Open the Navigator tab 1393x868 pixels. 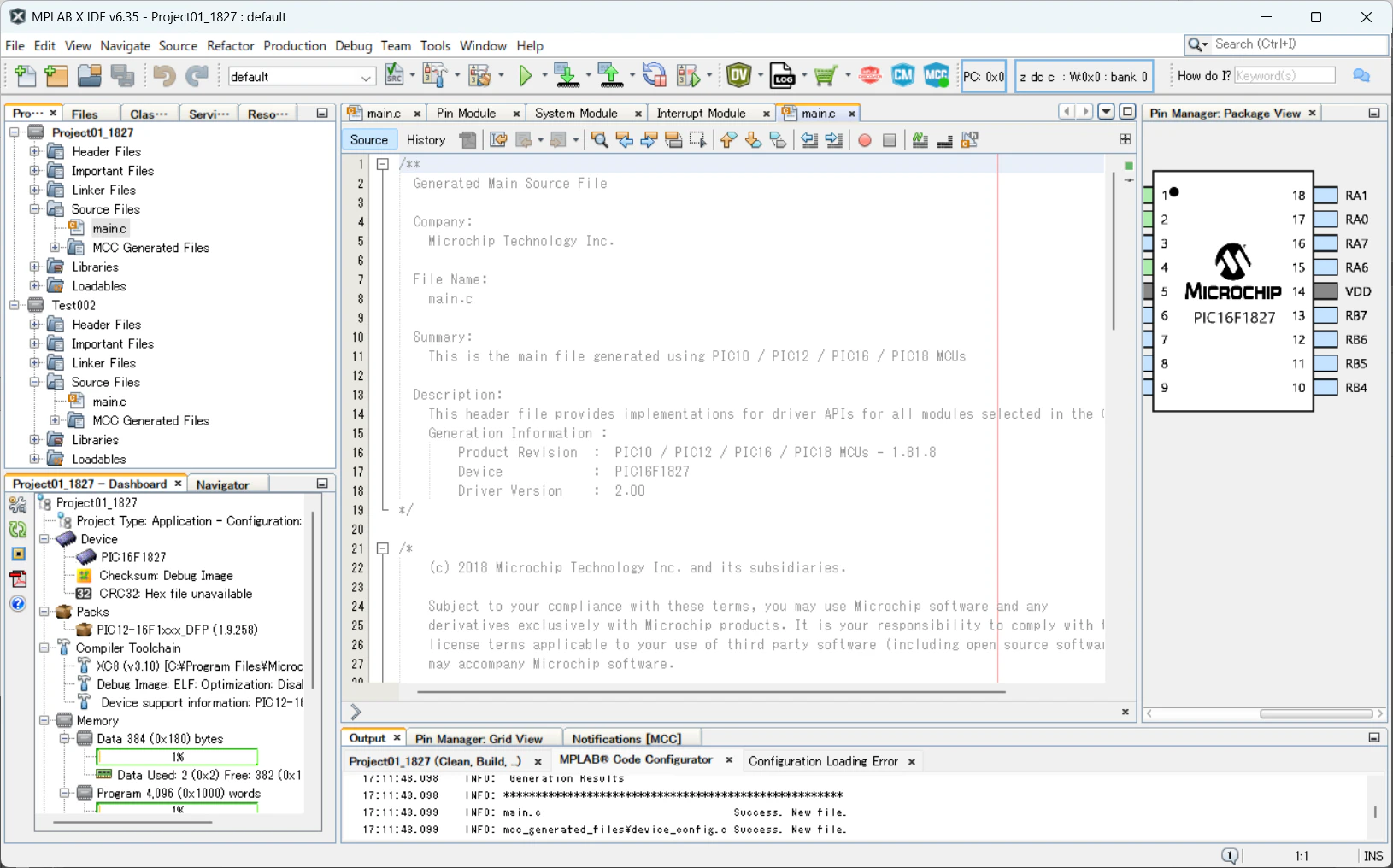(222, 484)
